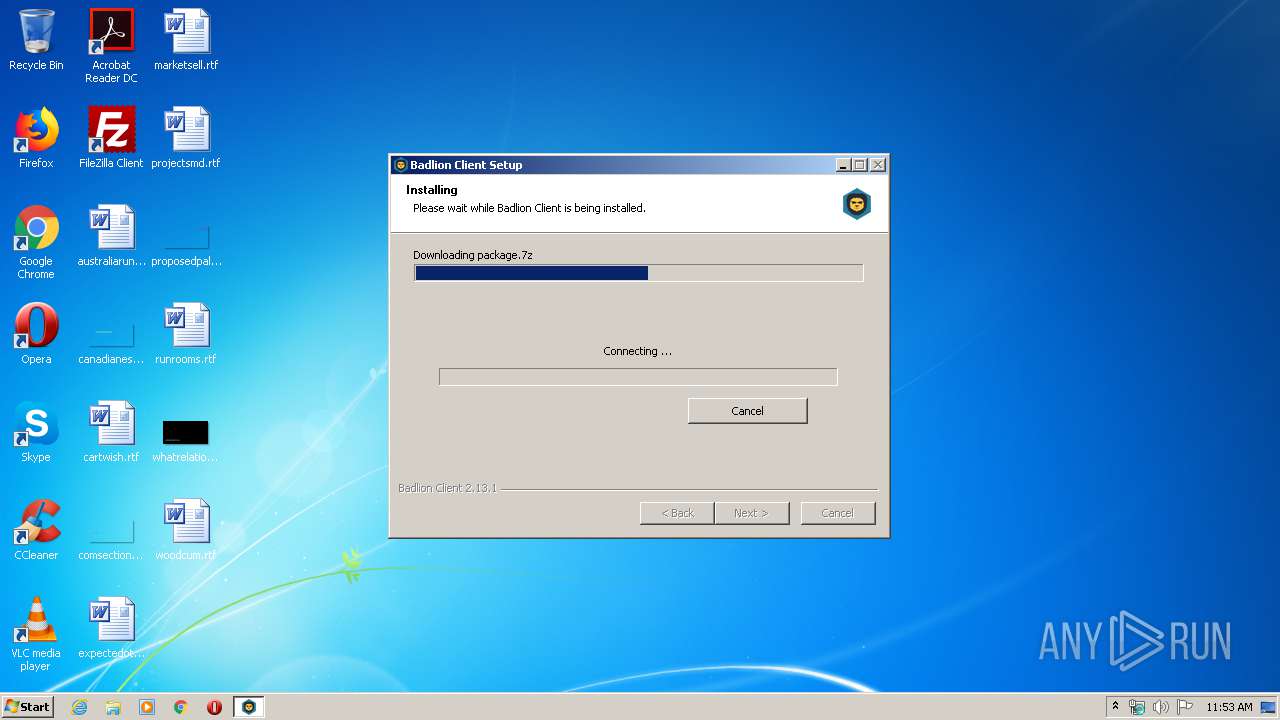Click the Installing header text
Screen dimensions: 1280x720
pos(432,190)
